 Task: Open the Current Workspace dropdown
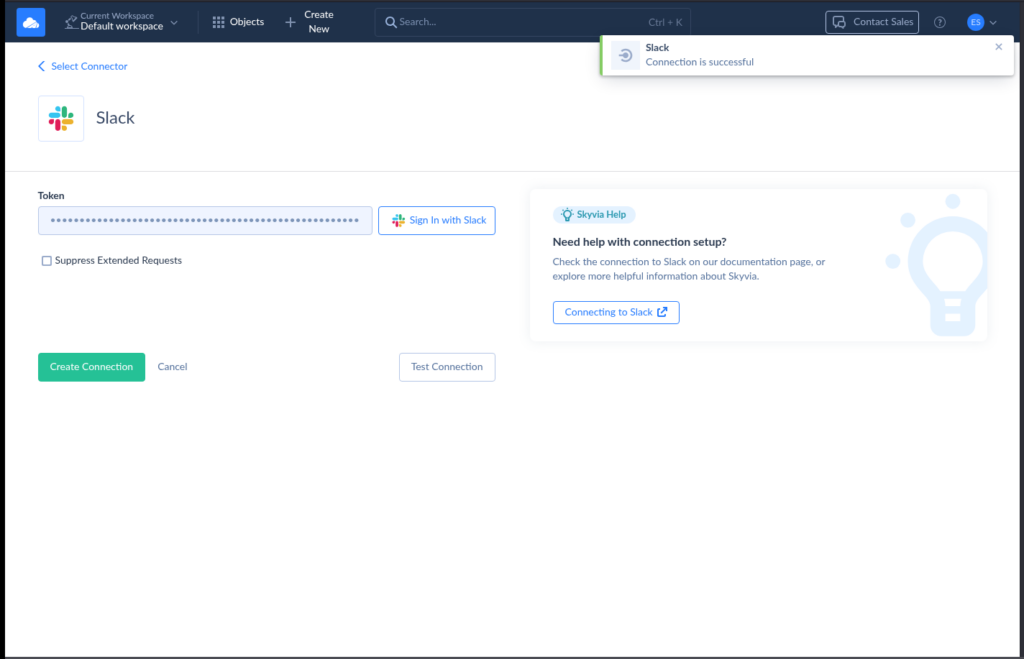(x=121, y=22)
